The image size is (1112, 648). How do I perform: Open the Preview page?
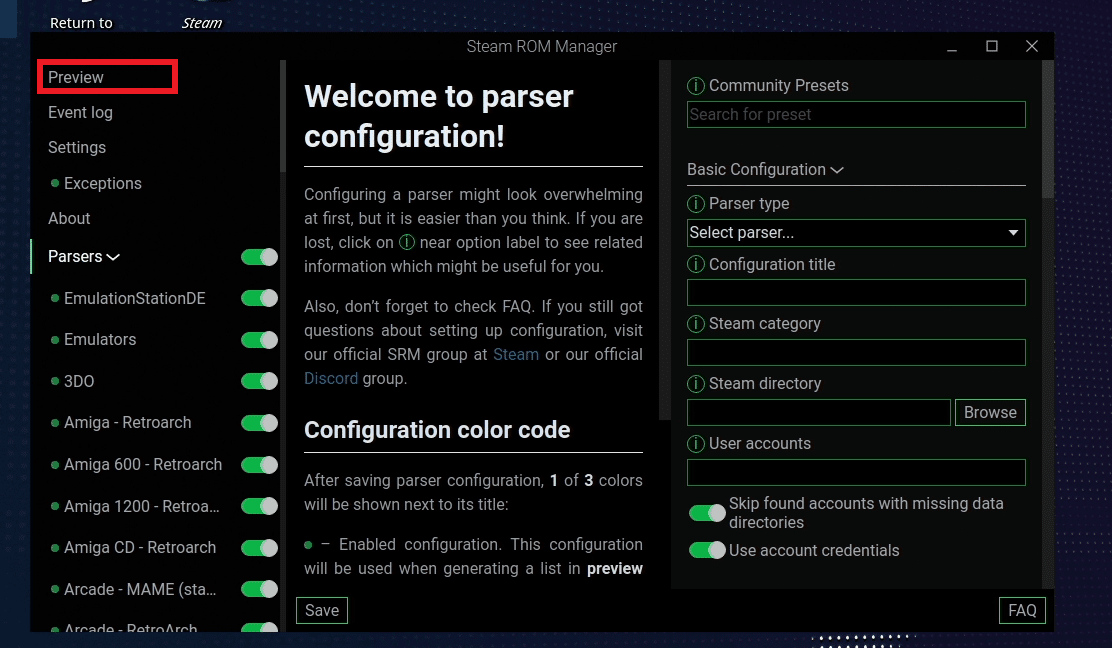[x=76, y=77]
